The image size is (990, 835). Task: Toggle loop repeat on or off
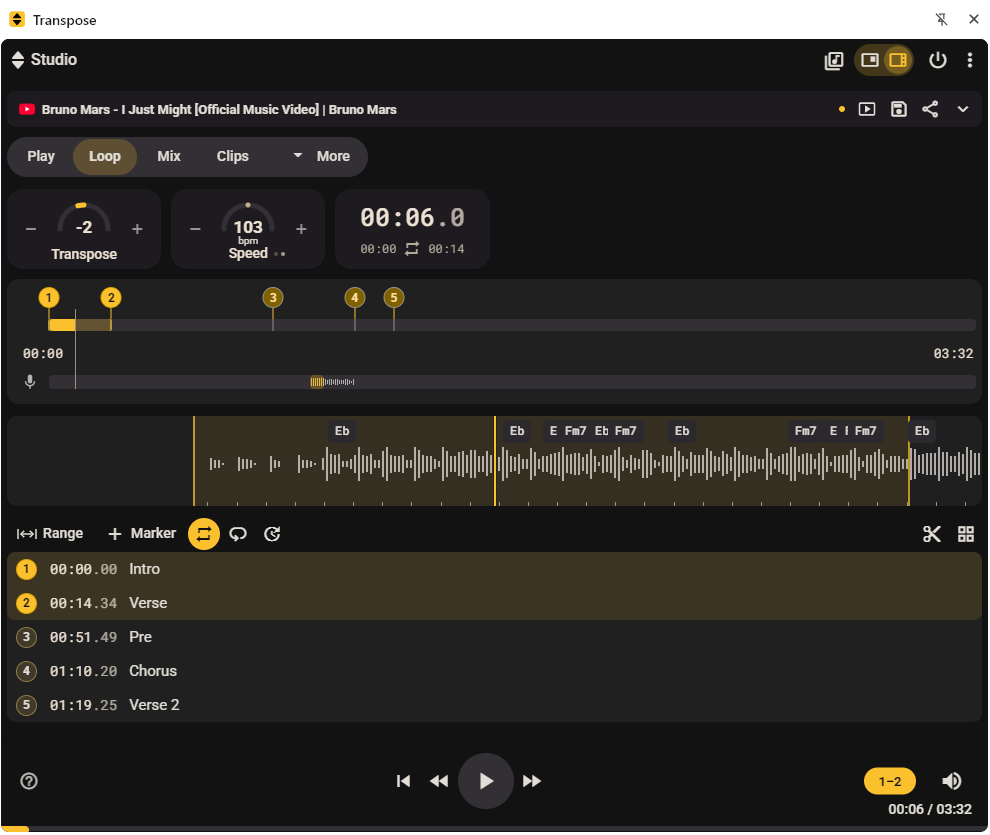tap(203, 534)
